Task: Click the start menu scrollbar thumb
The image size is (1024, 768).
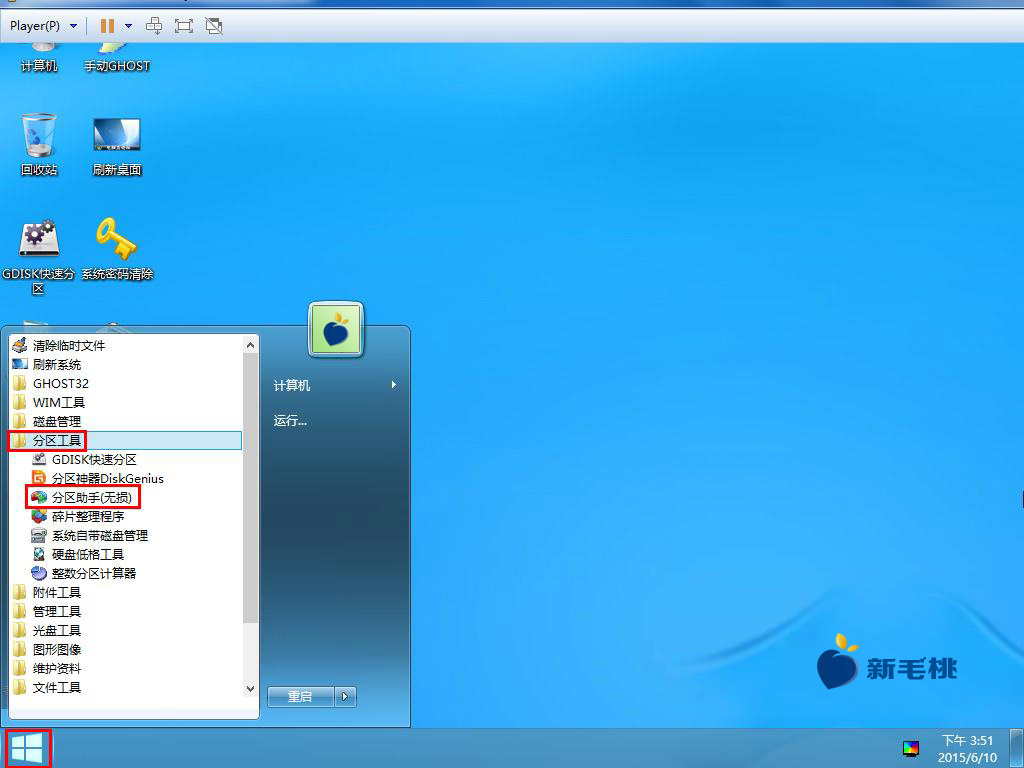Action: coord(250,487)
